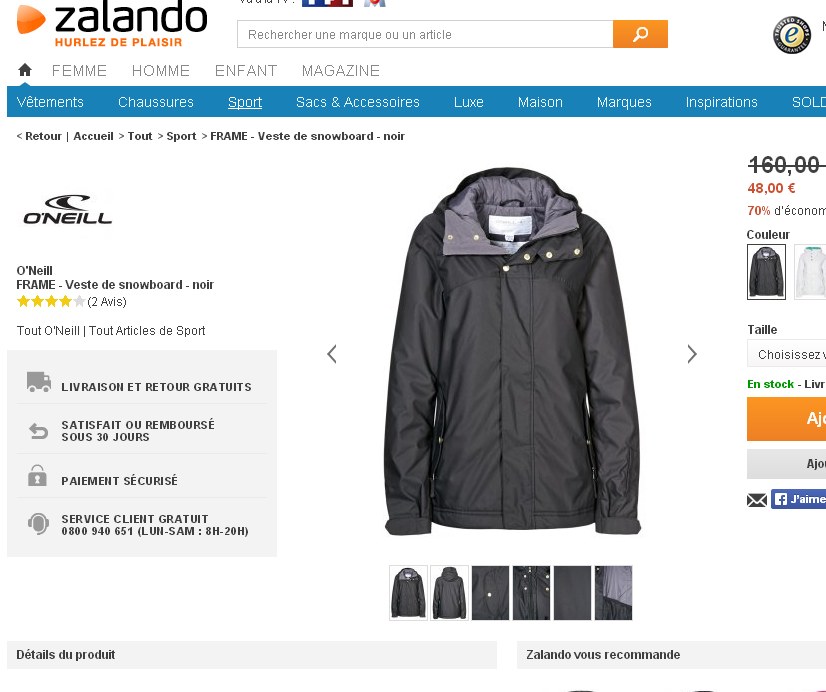Open the Chaussures category tab

156,102
